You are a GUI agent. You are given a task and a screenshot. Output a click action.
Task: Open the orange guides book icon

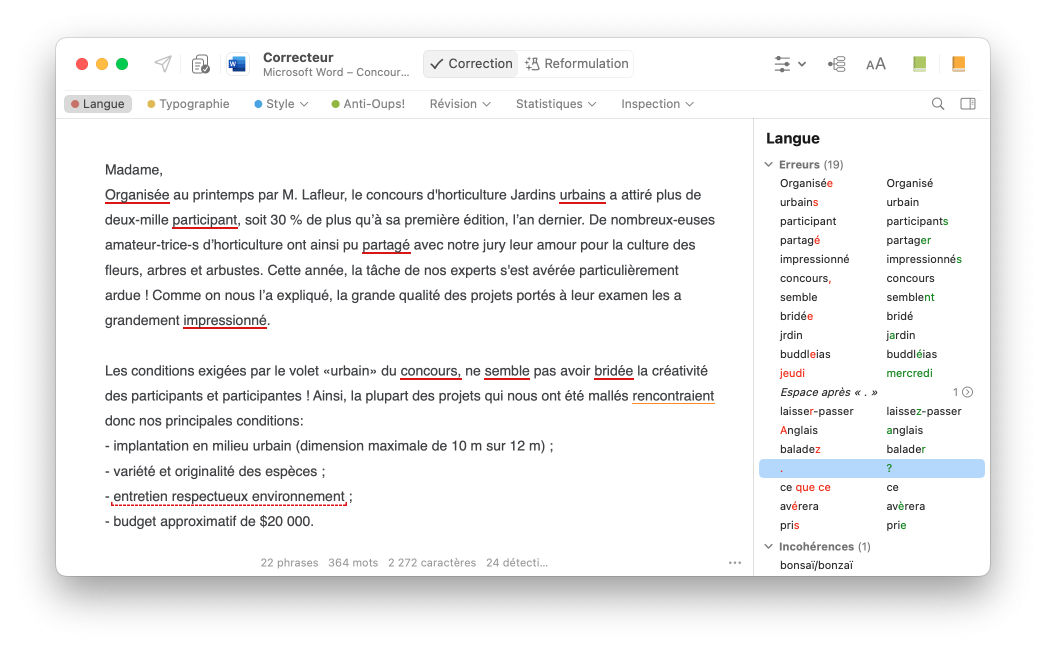[x=958, y=64]
